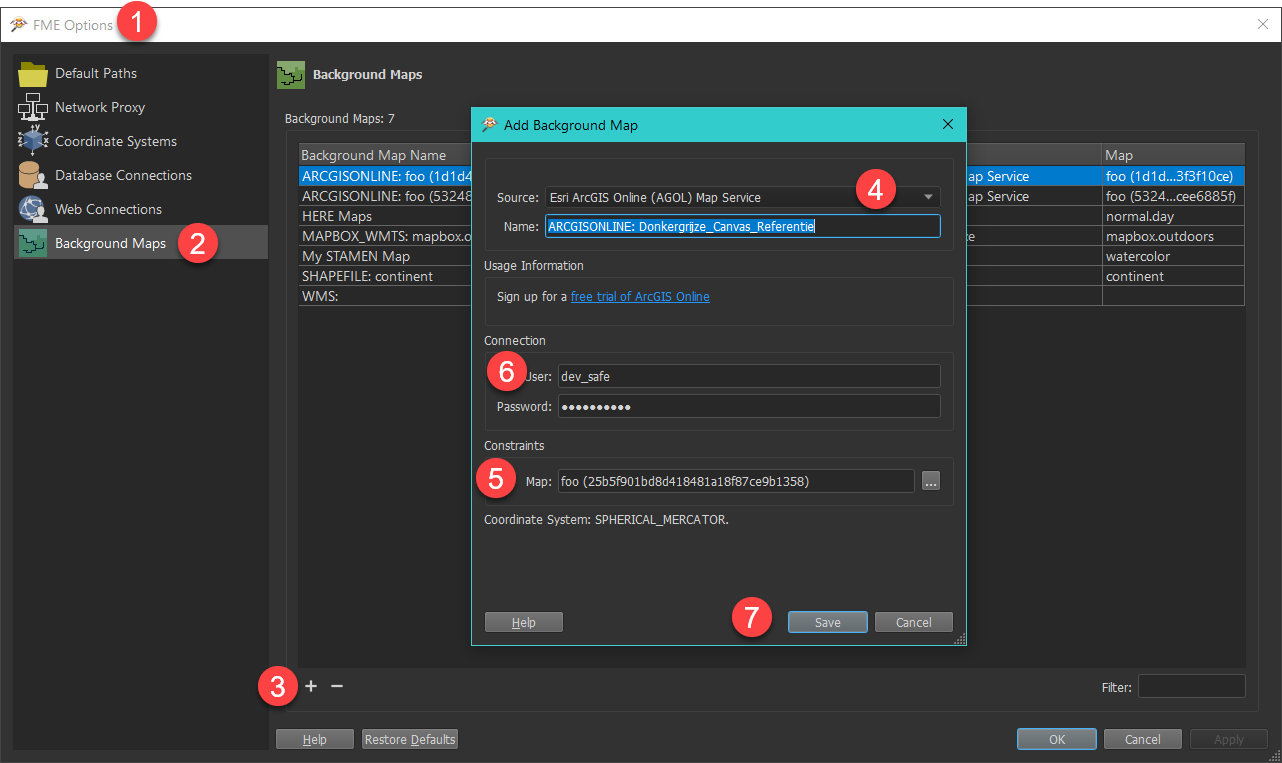Screen dimensions: 1282x763
Task: Select the HERE Maps row
Action: (385, 216)
